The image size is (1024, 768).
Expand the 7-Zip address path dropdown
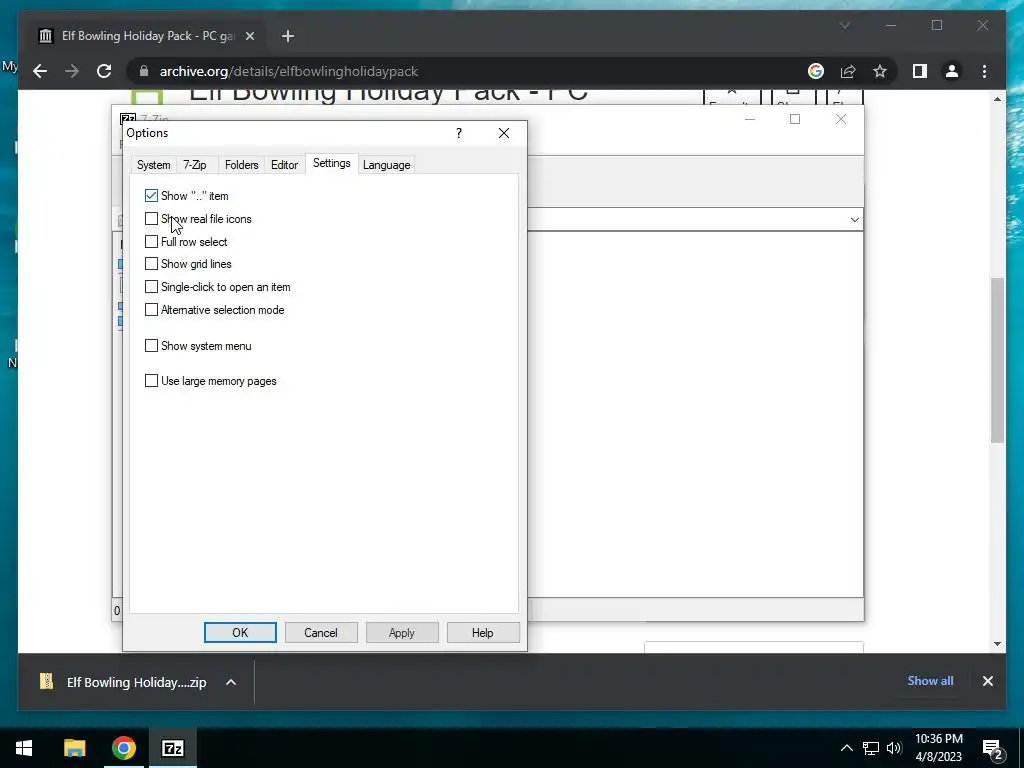854,219
